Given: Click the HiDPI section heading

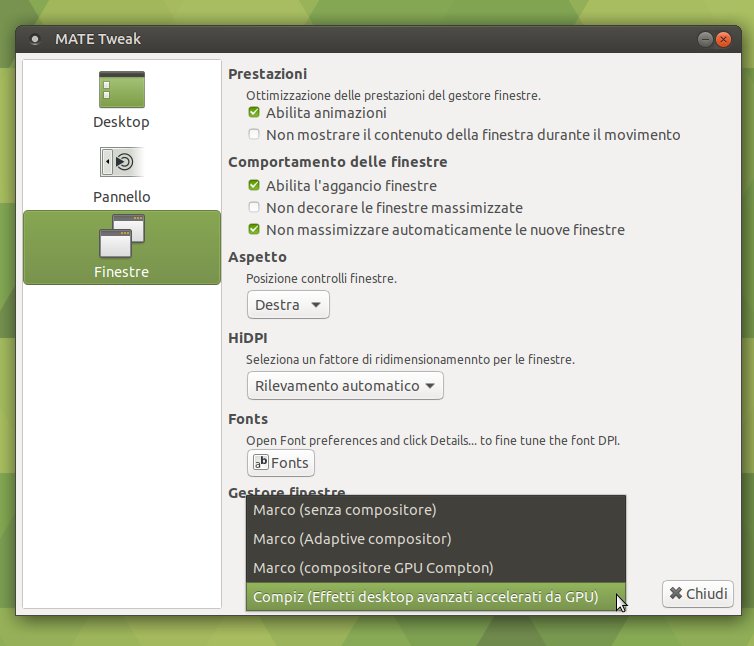Looking at the screenshot, I should [248, 338].
